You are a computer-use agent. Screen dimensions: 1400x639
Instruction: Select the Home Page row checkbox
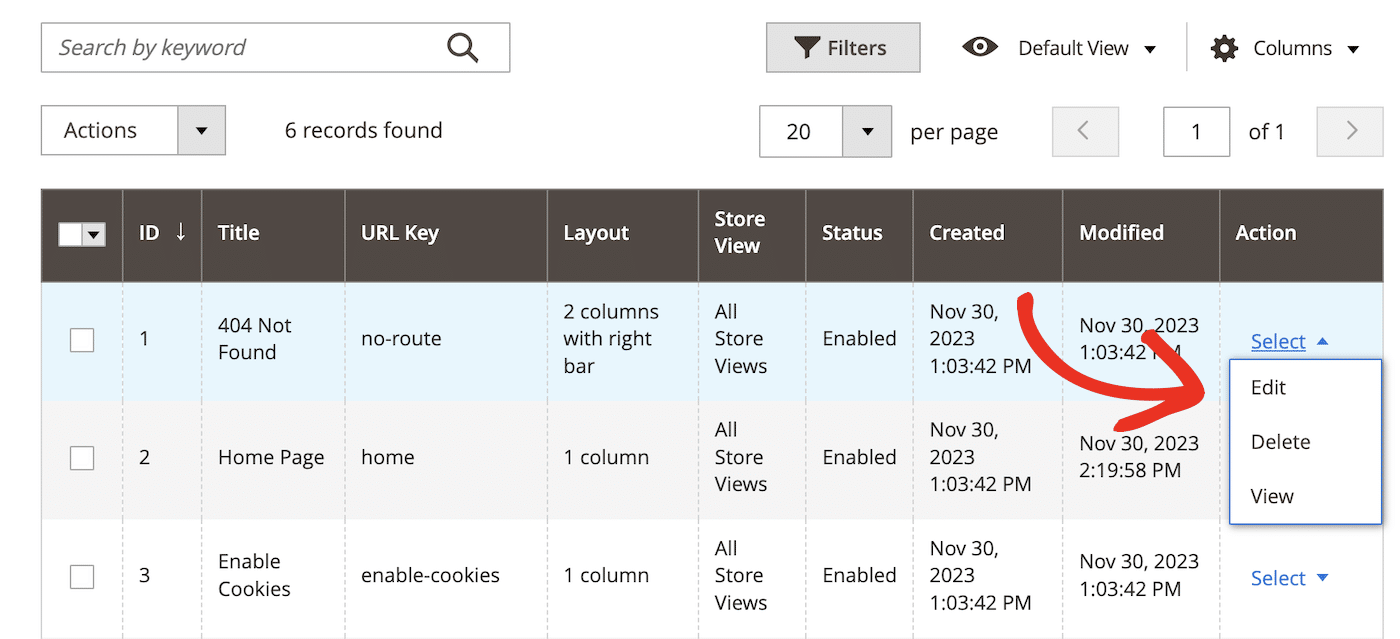[82, 458]
